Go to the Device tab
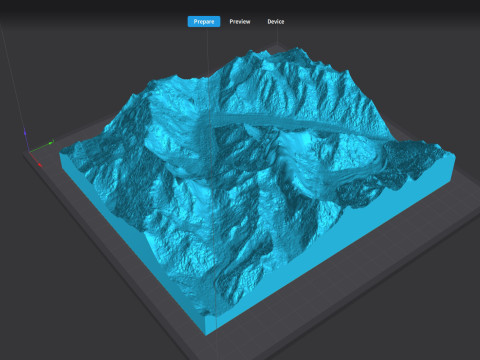480x360 pixels. (276, 22)
